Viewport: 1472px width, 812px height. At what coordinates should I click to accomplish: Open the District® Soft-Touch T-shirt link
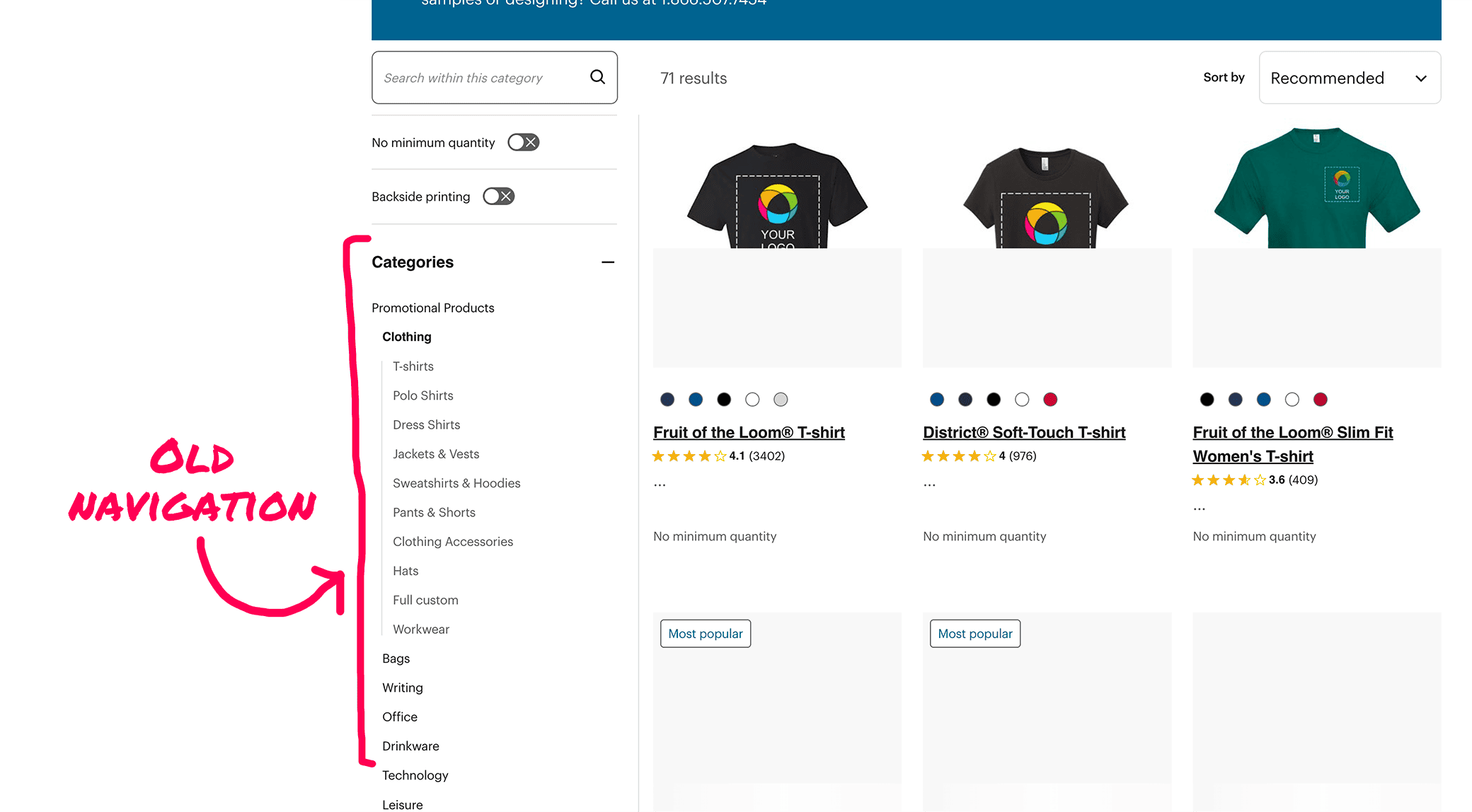1023,432
